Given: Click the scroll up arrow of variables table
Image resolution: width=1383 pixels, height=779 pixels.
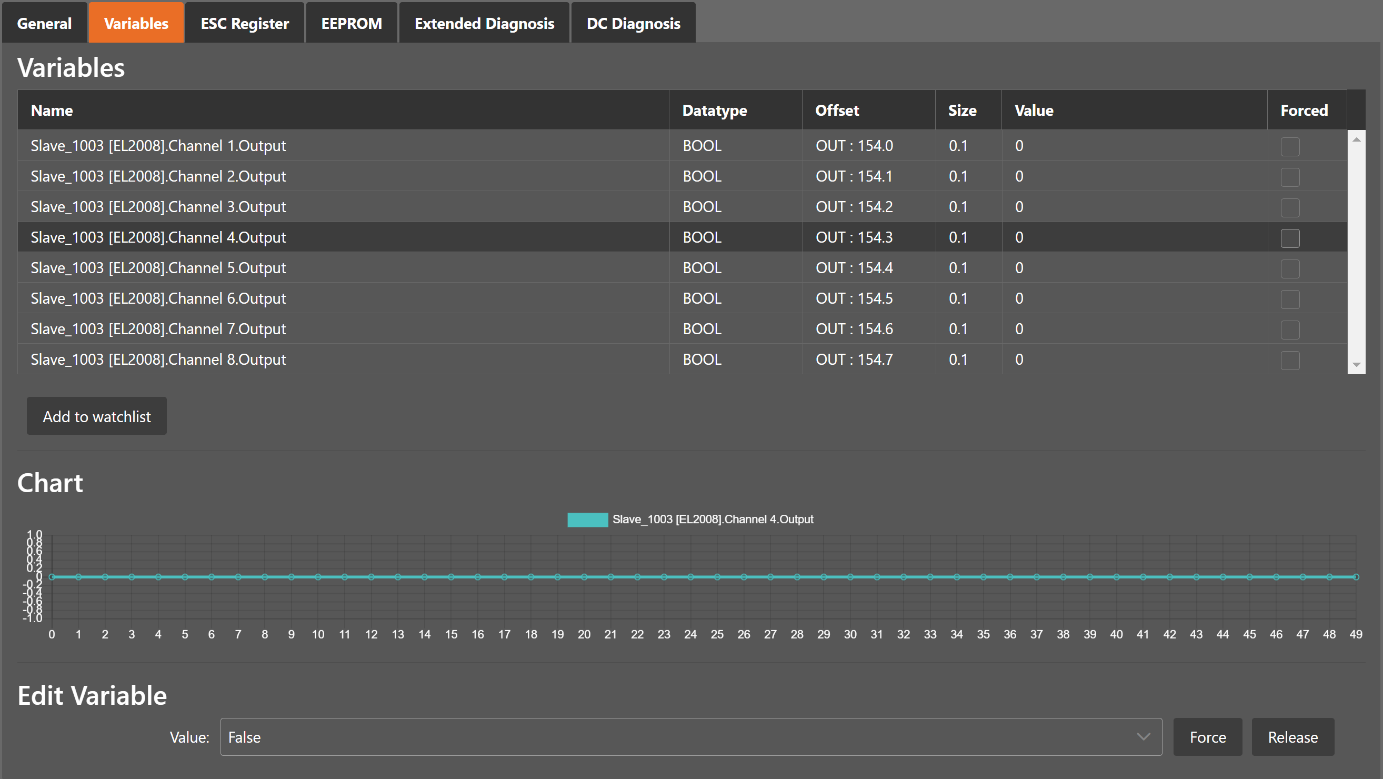Looking at the screenshot, I should click(1356, 139).
